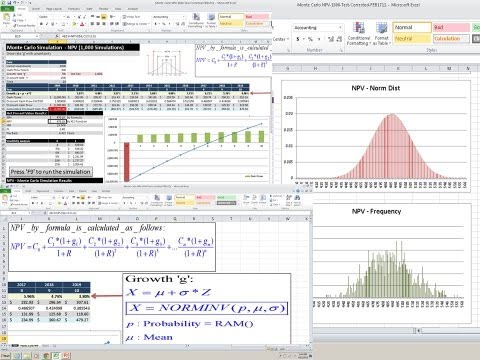Viewport: 480px width, 360px height.
Task: Select the red font color icon, top-left window
Action: coord(82,24)
